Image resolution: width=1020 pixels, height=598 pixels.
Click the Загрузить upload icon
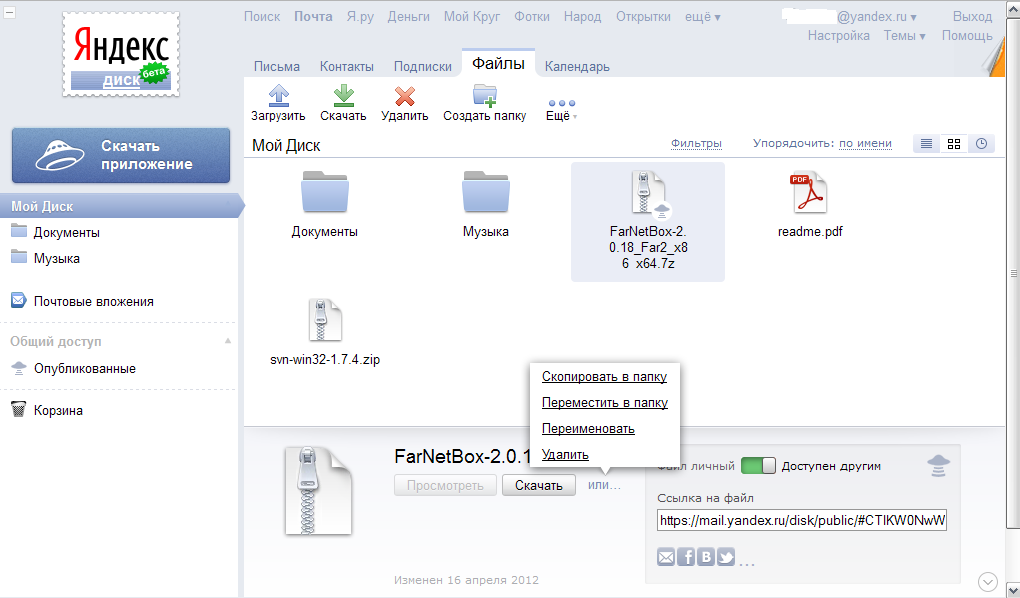pos(278,96)
